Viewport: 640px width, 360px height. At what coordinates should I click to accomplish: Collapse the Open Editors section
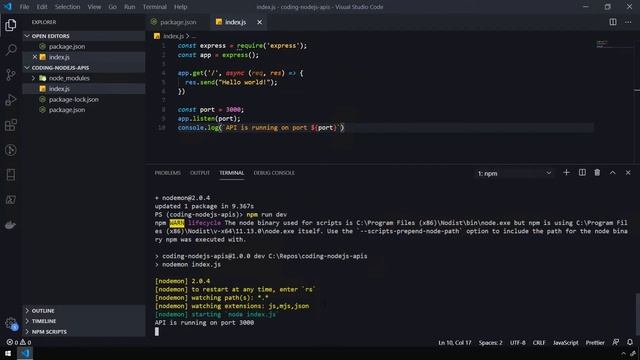[x=84, y=36]
